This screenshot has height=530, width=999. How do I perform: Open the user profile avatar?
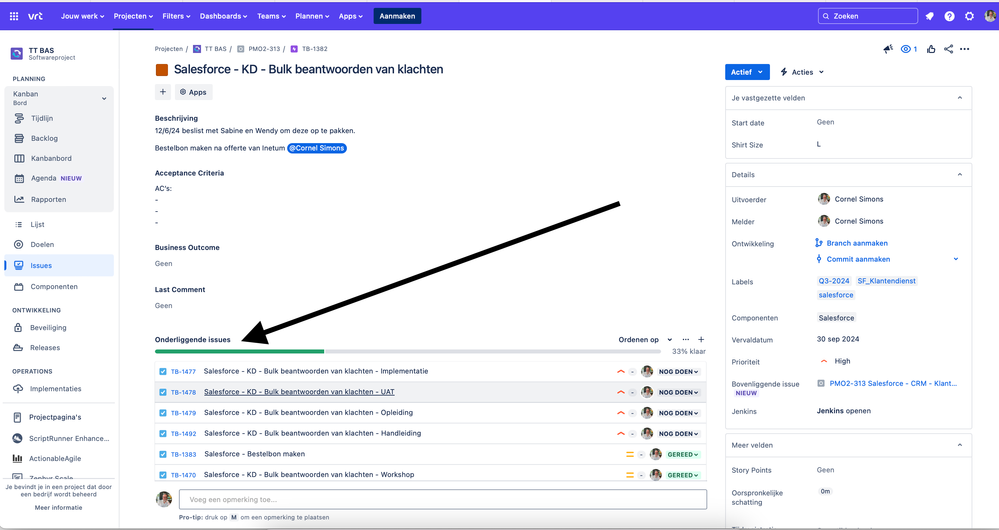[989, 16]
